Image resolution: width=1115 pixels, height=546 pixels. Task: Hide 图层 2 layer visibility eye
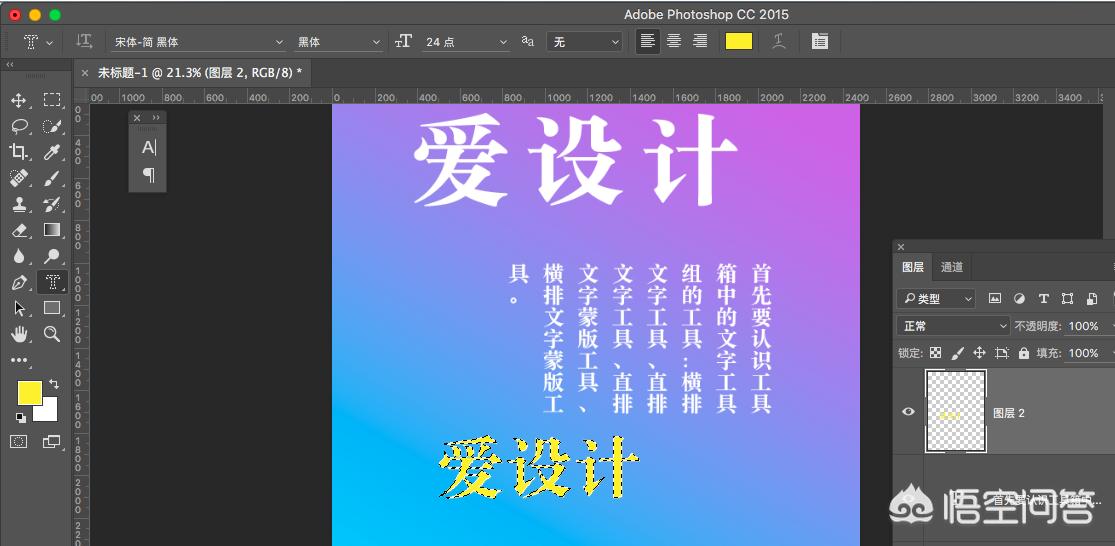point(908,411)
